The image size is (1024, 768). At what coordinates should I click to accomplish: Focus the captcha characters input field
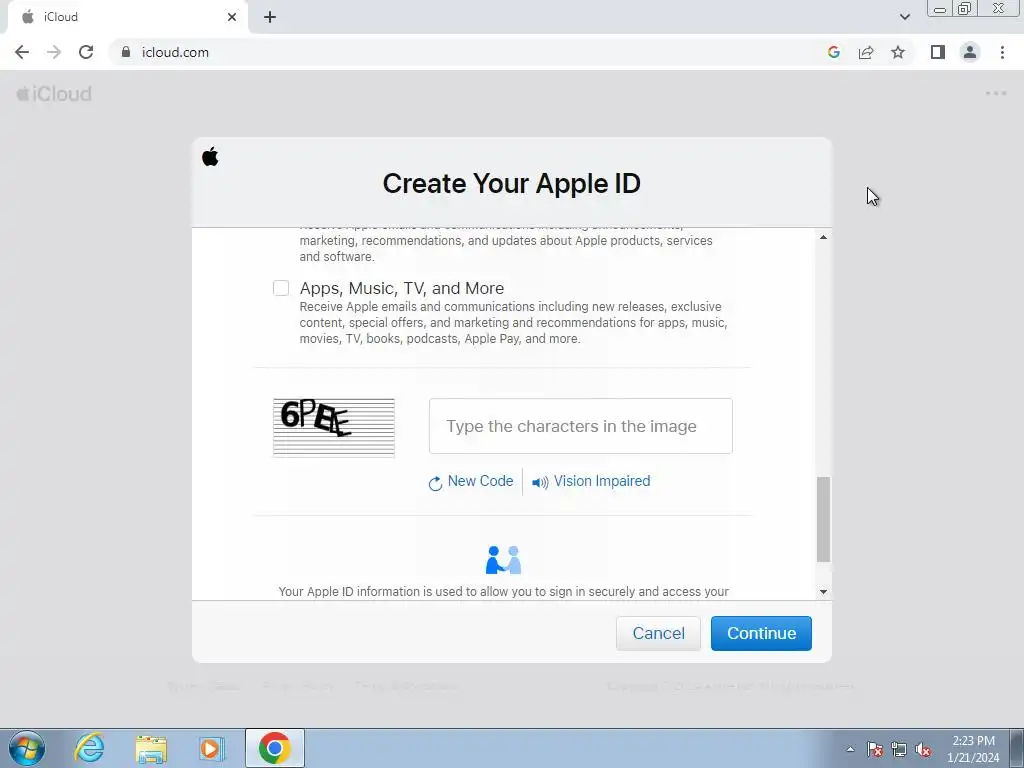pyautogui.click(x=581, y=426)
